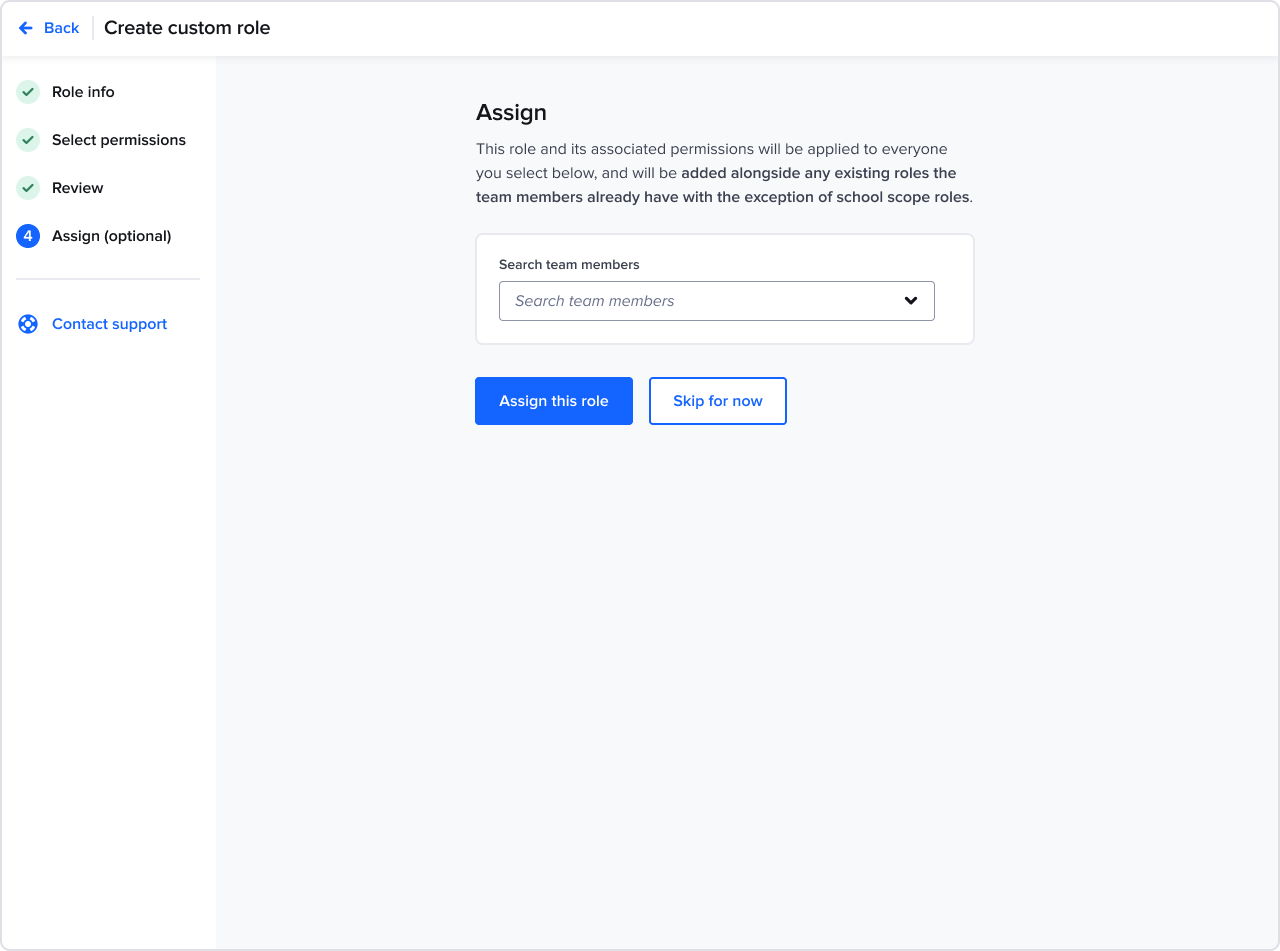The image size is (1280, 951).
Task: Click the Create custom role title
Action: tap(187, 28)
